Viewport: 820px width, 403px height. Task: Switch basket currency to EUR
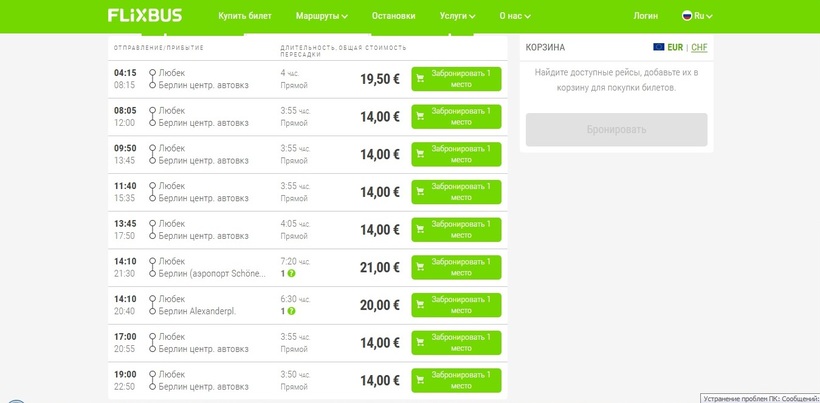pyautogui.click(x=676, y=47)
